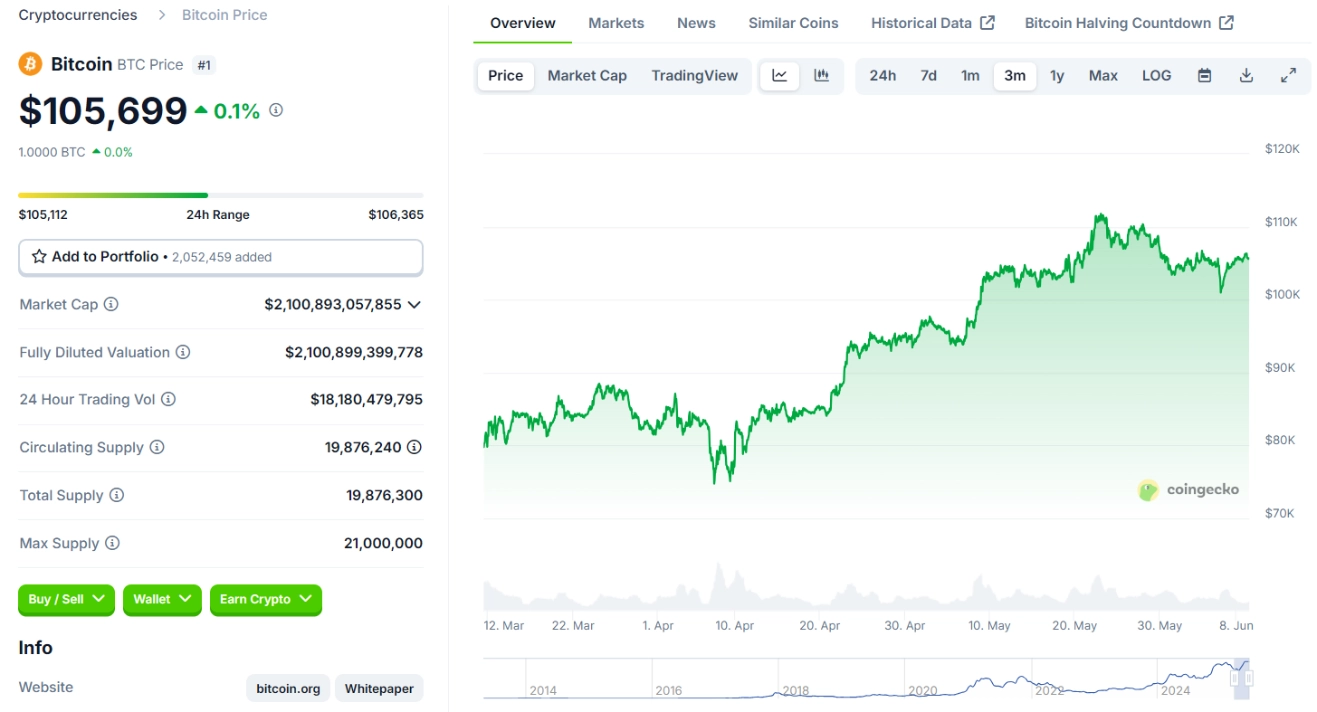
Task: Click info icon next to 19,876,240 value
Action: point(414,447)
